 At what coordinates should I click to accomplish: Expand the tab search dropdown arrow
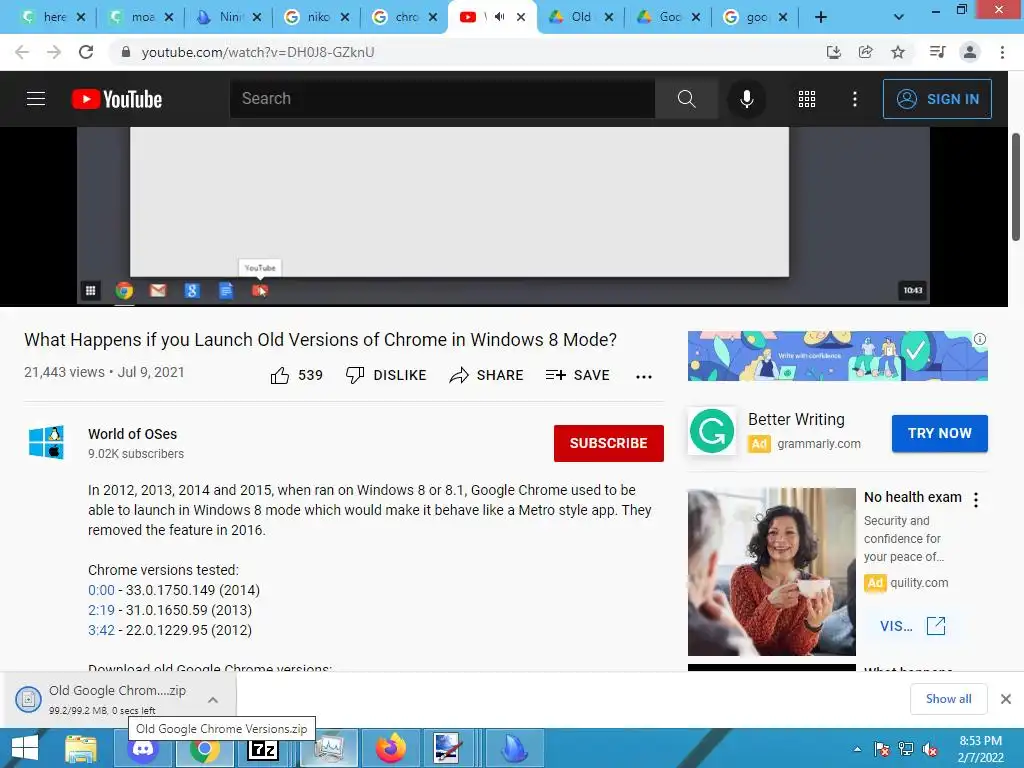[899, 17]
